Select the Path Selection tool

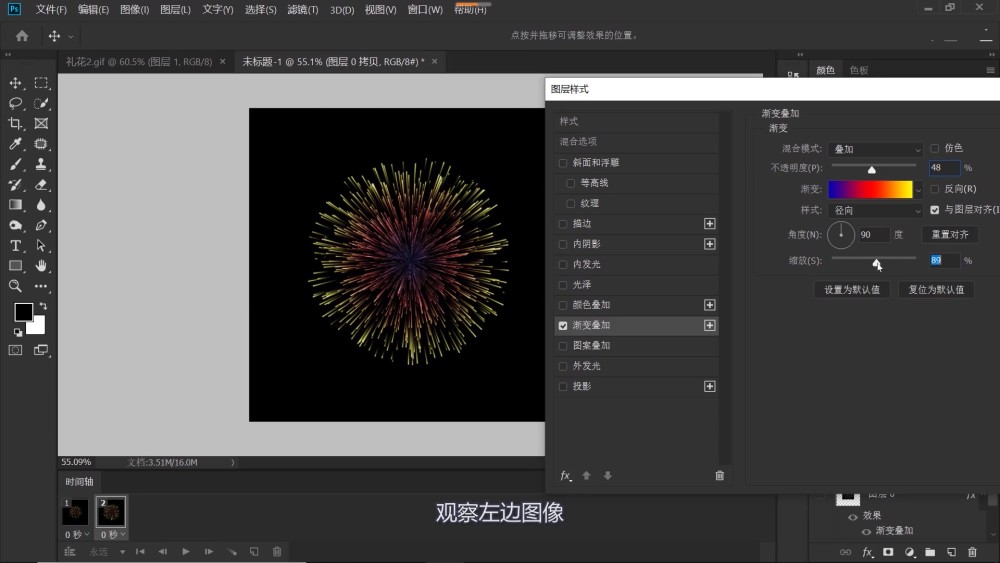(41, 245)
